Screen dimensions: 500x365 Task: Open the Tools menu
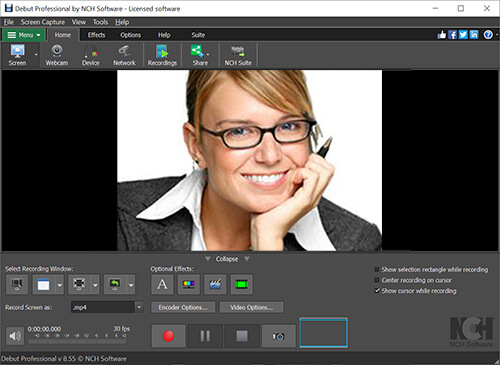pos(100,22)
